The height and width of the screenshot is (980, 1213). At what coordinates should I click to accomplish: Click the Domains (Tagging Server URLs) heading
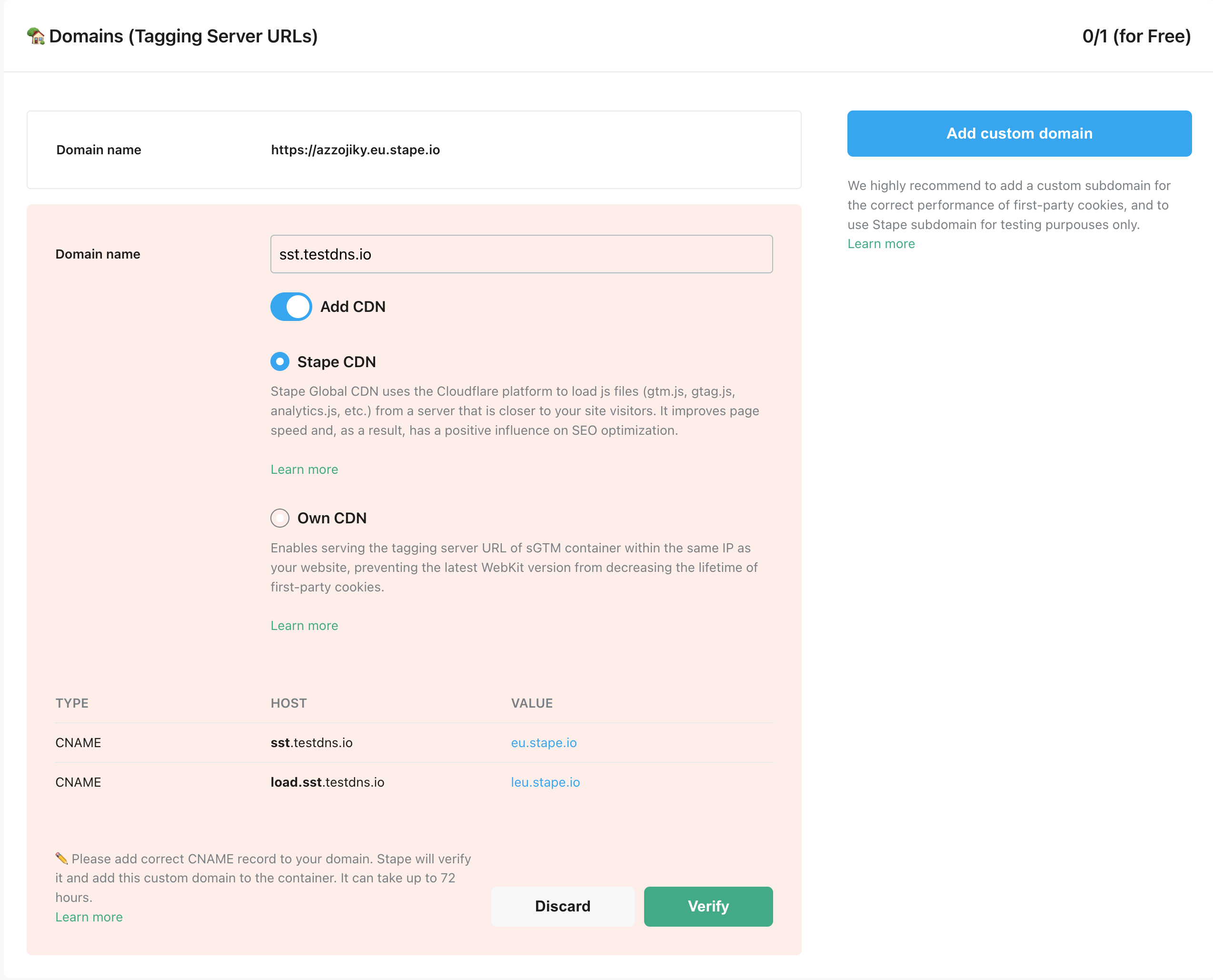tap(182, 36)
